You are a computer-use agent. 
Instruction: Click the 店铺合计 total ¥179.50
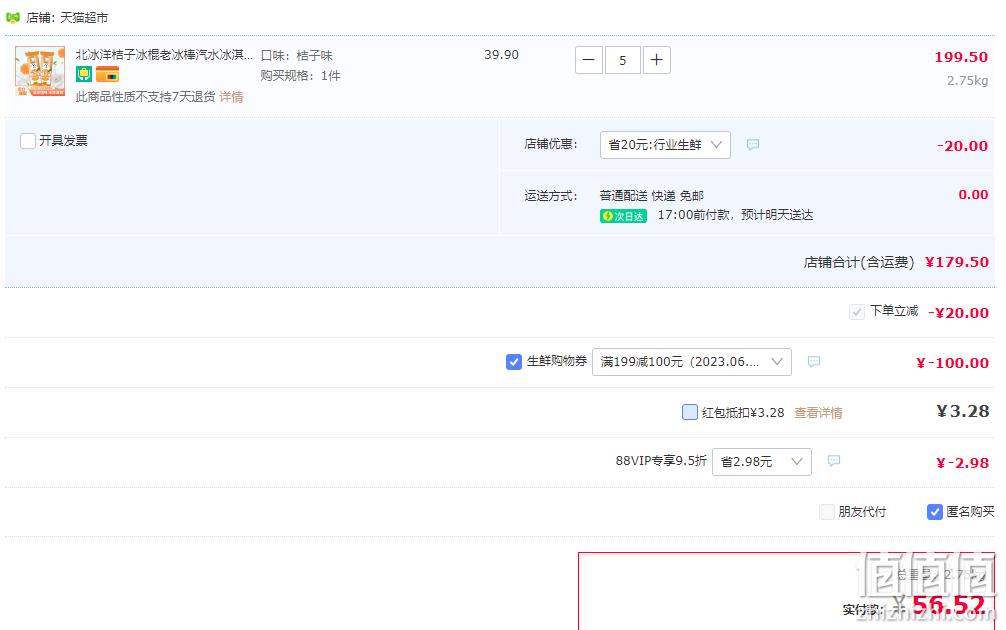pos(957,262)
